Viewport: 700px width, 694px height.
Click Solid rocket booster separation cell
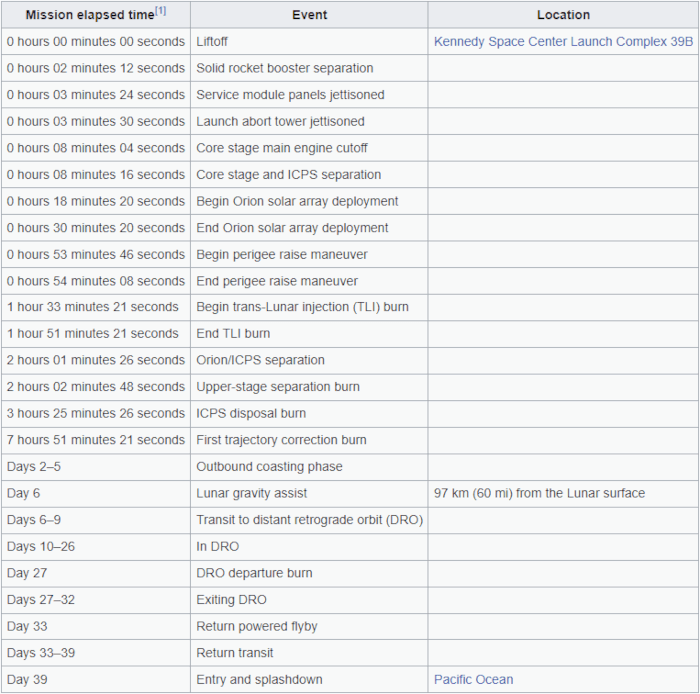click(x=284, y=68)
